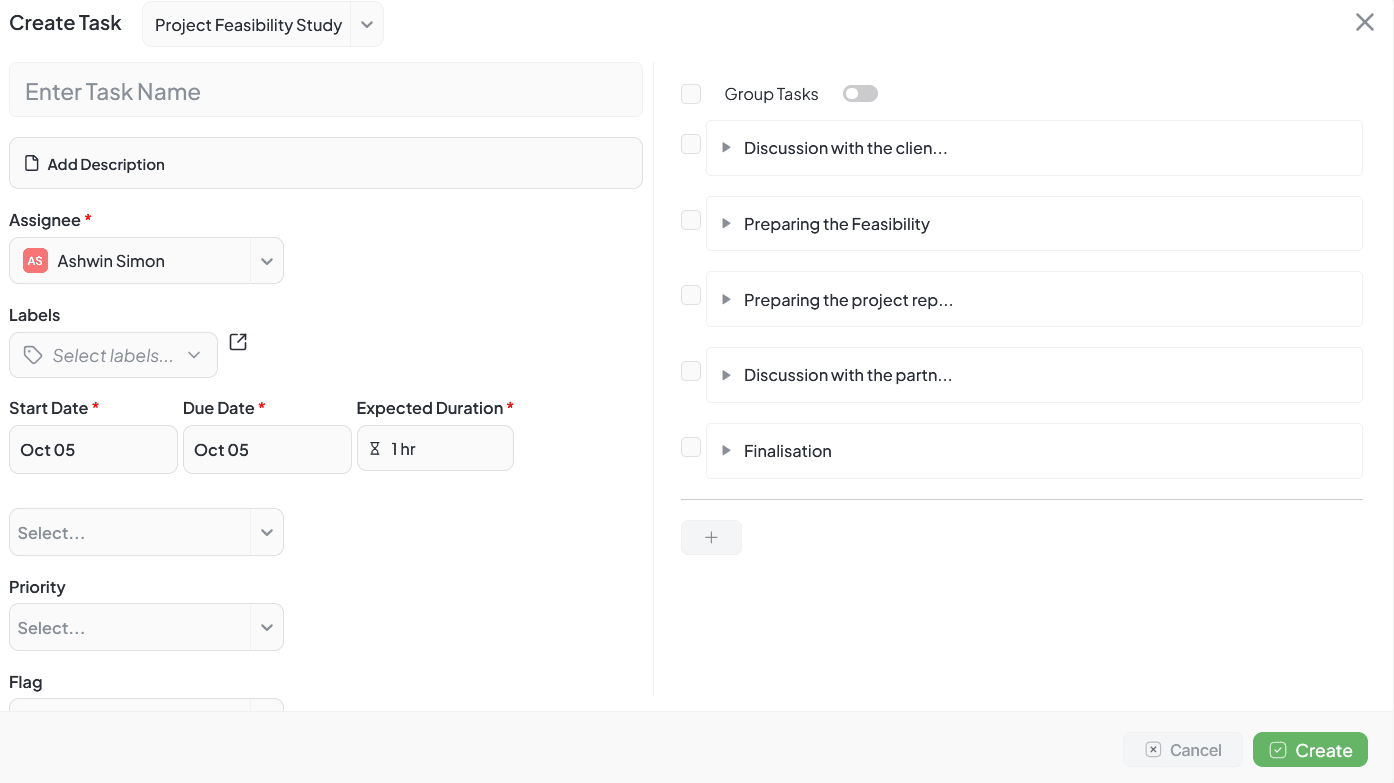Expand the Preparing the Feasibility subtask

point(725,223)
